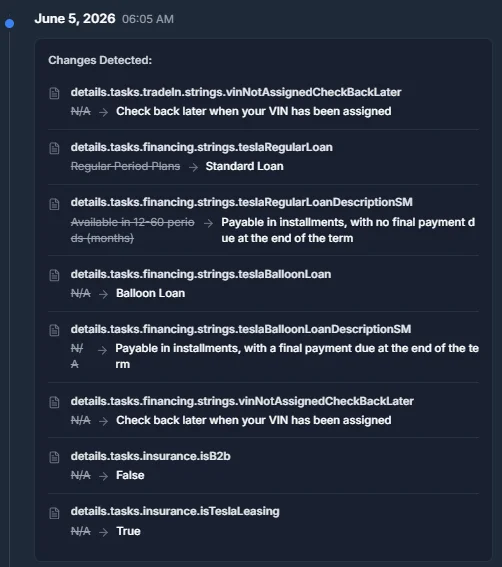The height and width of the screenshot is (567, 502).
Task: Click document icon beside teslaBalloonLoan key
Action: (54, 275)
